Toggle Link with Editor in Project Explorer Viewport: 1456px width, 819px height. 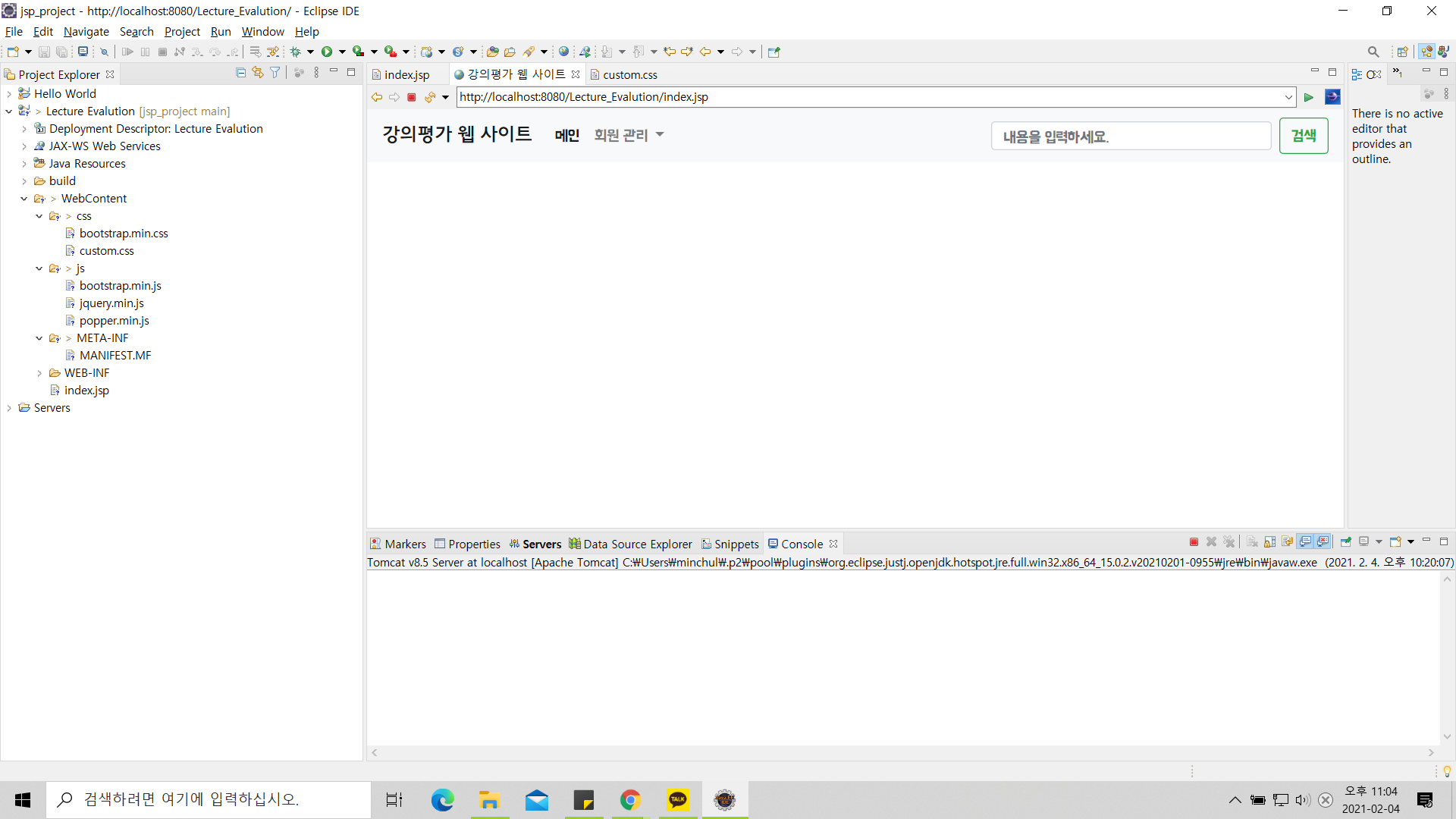click(x=258, y=73)
